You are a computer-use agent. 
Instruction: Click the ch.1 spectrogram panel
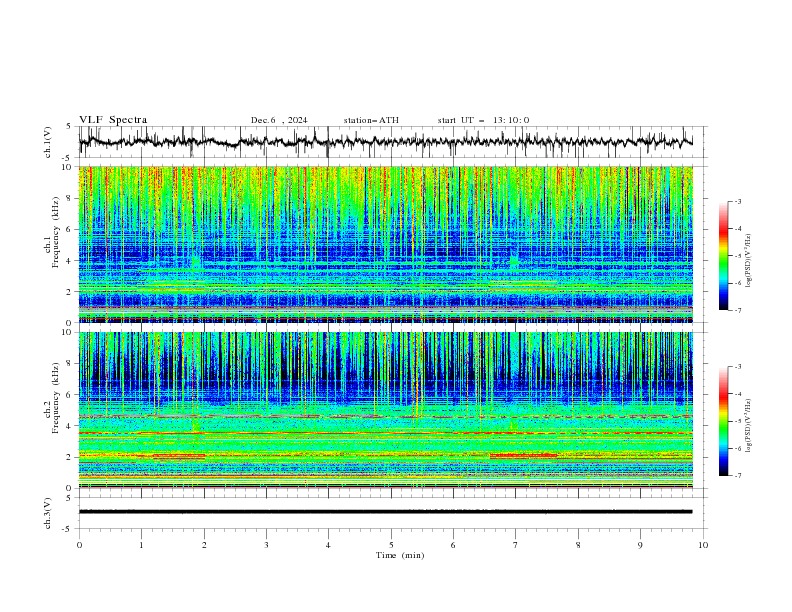(386, 244)
